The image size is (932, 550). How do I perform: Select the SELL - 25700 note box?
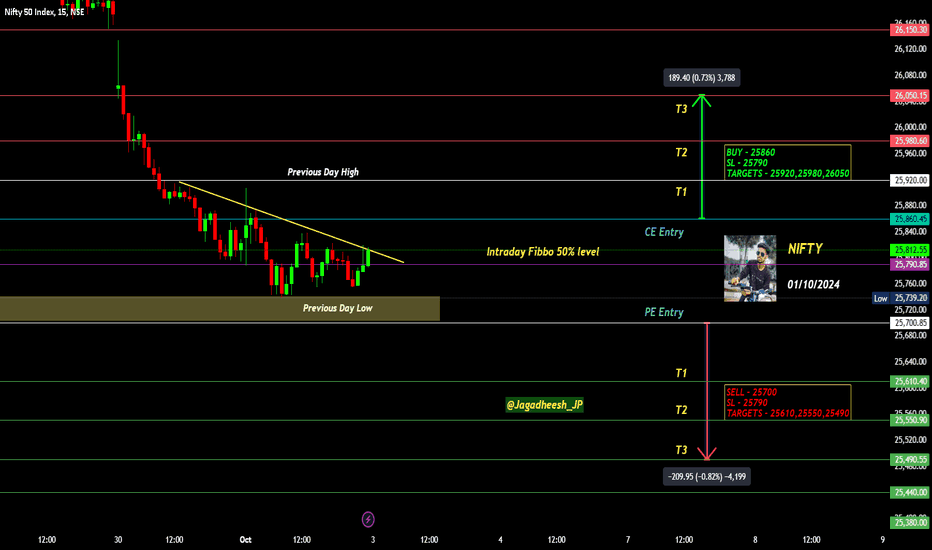(x=788, y=402)
